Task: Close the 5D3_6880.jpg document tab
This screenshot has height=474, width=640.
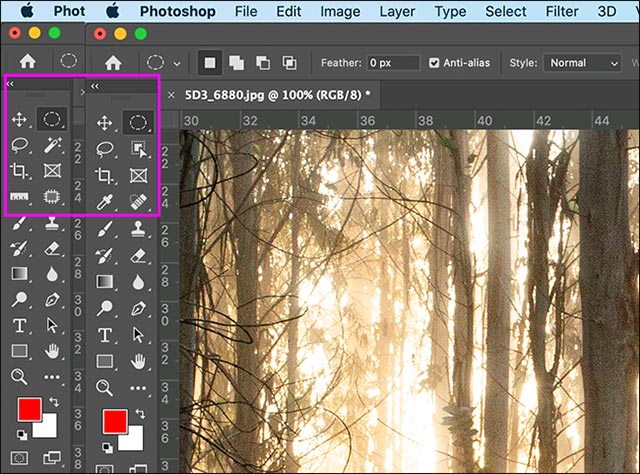Action: (171, 95)
